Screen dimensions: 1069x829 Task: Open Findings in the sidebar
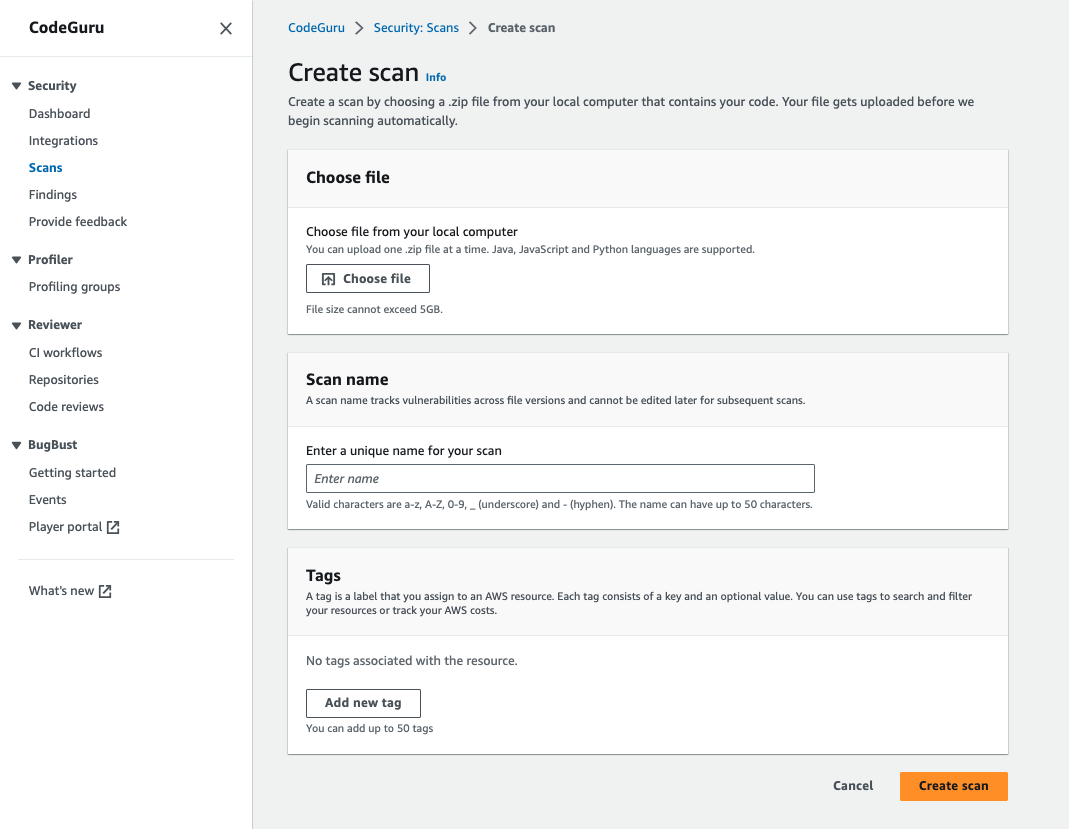pos(52,195)
